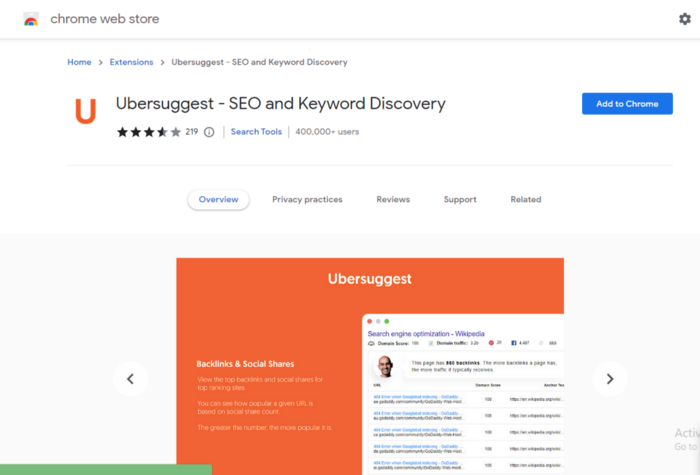
Task: Open the Support tab
Action: 460,200
